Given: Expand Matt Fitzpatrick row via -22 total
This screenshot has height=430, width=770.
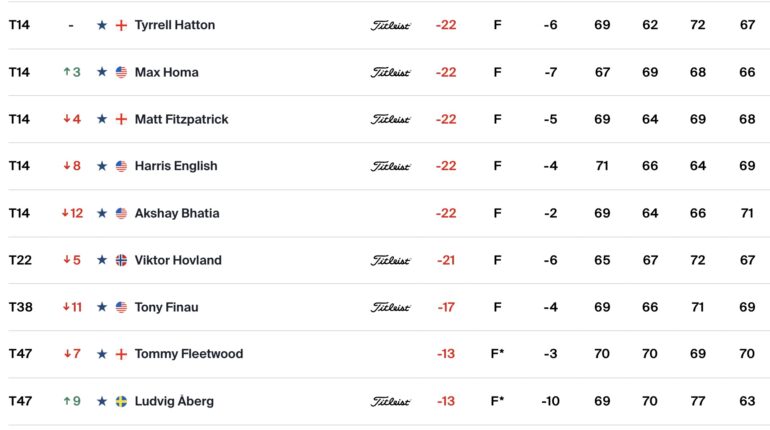Looking at the screenshot, I should click(446, 119).
